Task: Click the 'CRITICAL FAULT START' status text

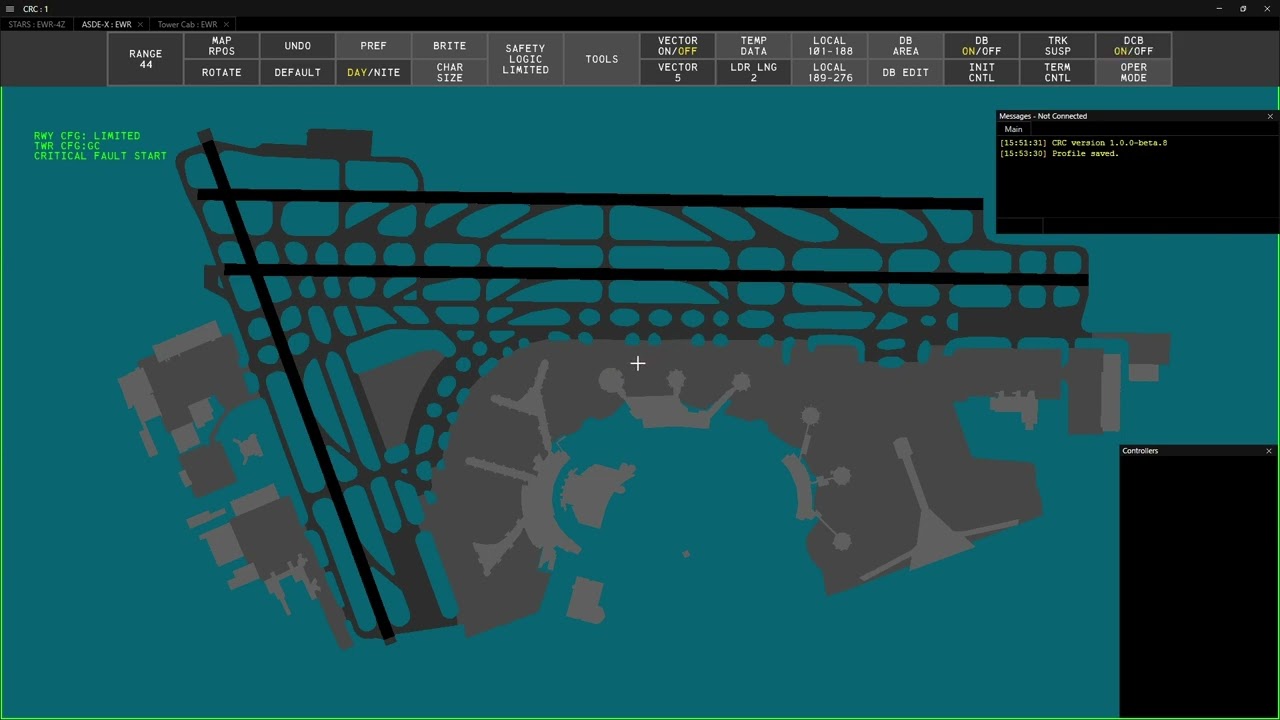Action: (x=100, y=156)
